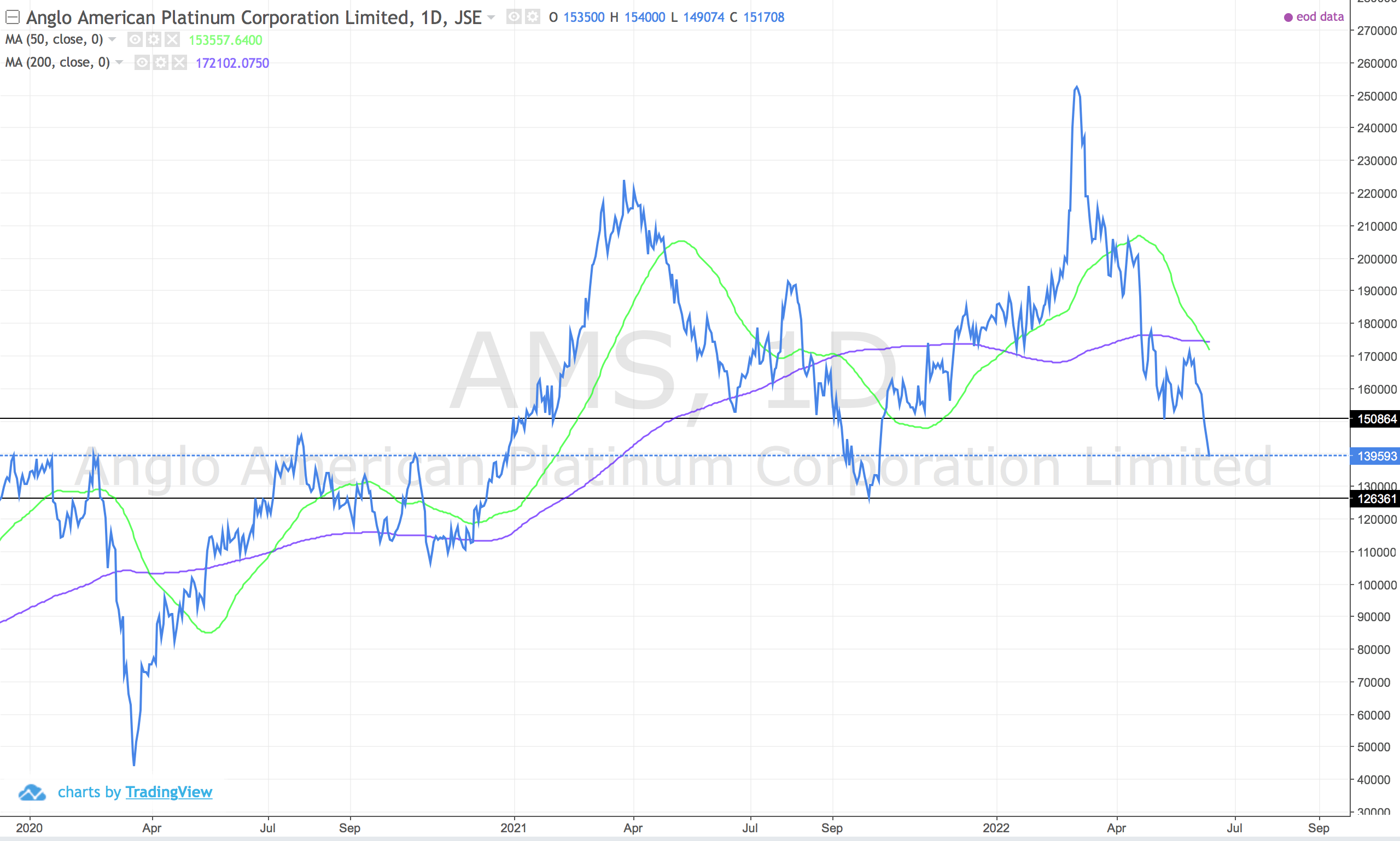1400x841 pixels.
Task: Click the low value 149074
Action: [x=703, y=17]
